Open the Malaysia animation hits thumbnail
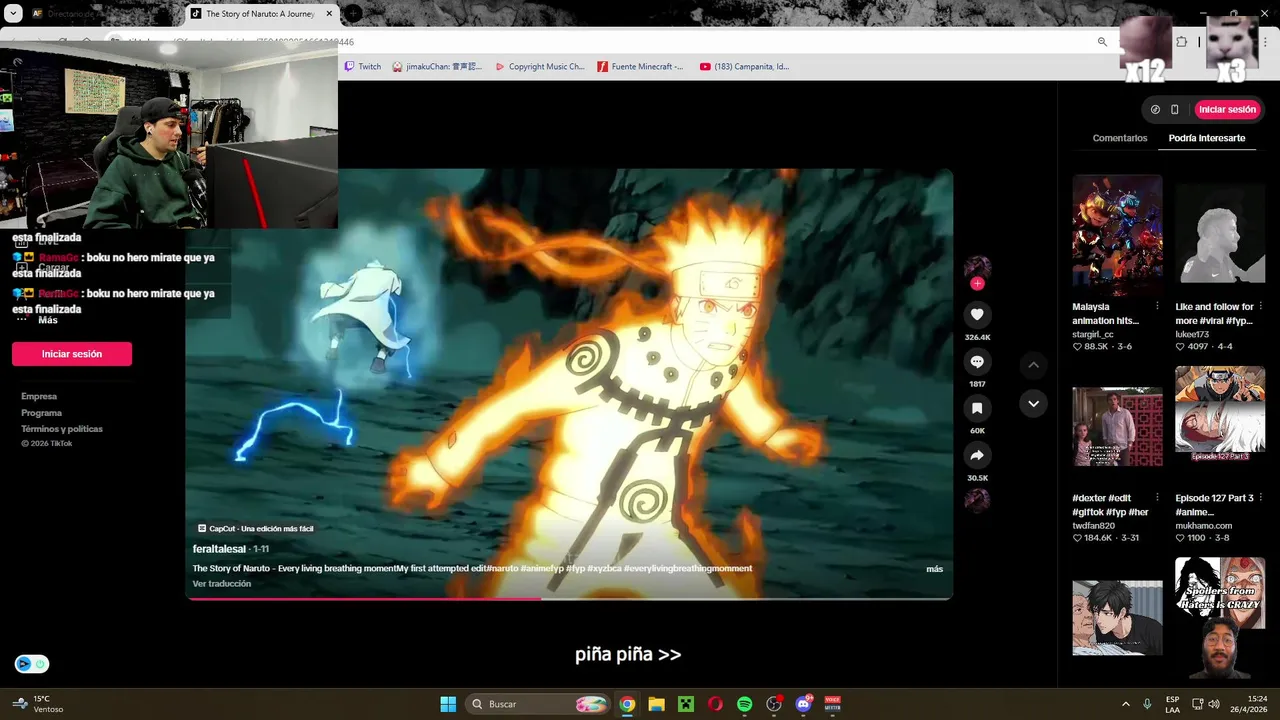 point(1117,235)
